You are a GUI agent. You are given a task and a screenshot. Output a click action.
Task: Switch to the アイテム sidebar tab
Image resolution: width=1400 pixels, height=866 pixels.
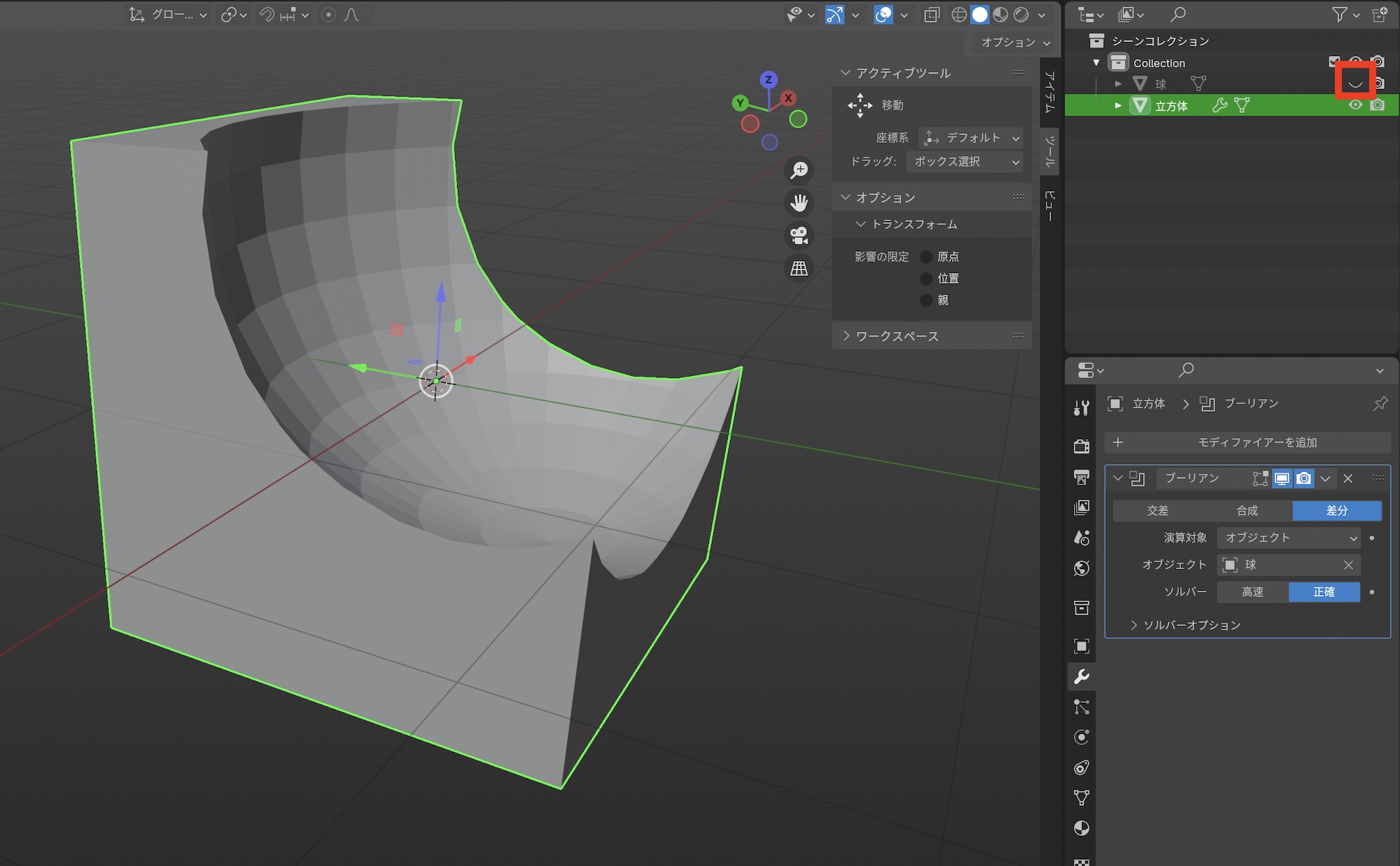pos(1049,92)
